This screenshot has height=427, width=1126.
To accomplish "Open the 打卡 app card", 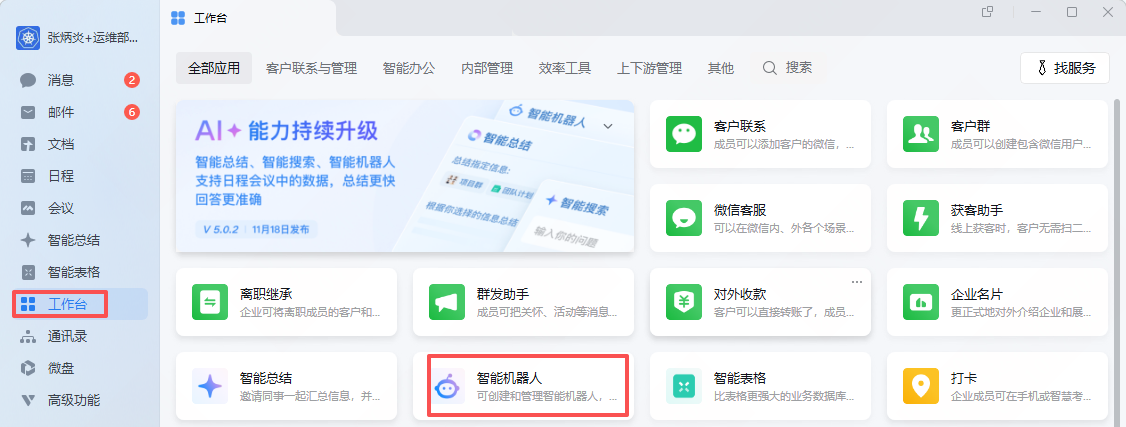I will pyautogui.click(x=997, y=386).
